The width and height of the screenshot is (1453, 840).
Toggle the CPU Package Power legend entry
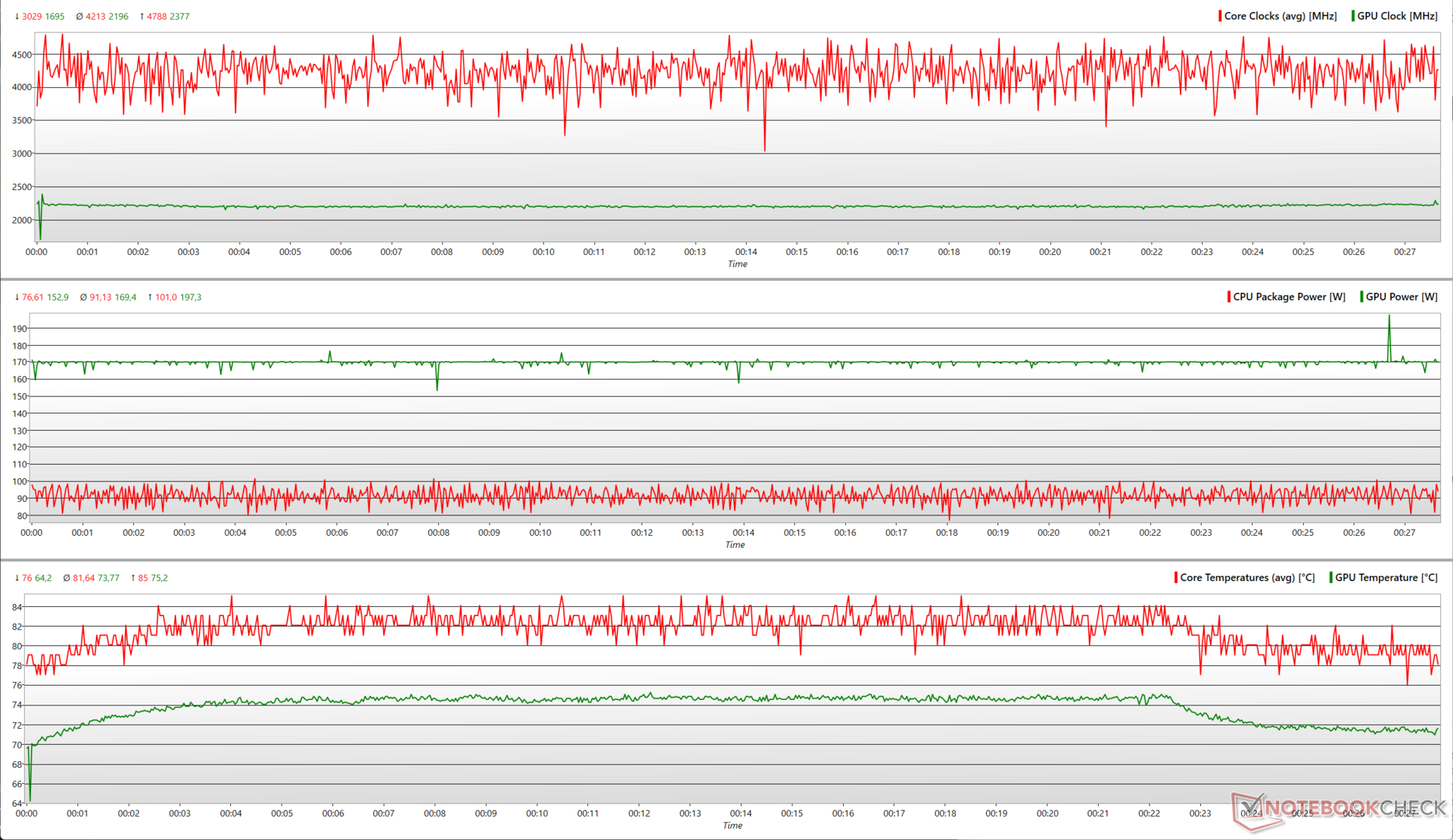click(x=1289, y=297)
